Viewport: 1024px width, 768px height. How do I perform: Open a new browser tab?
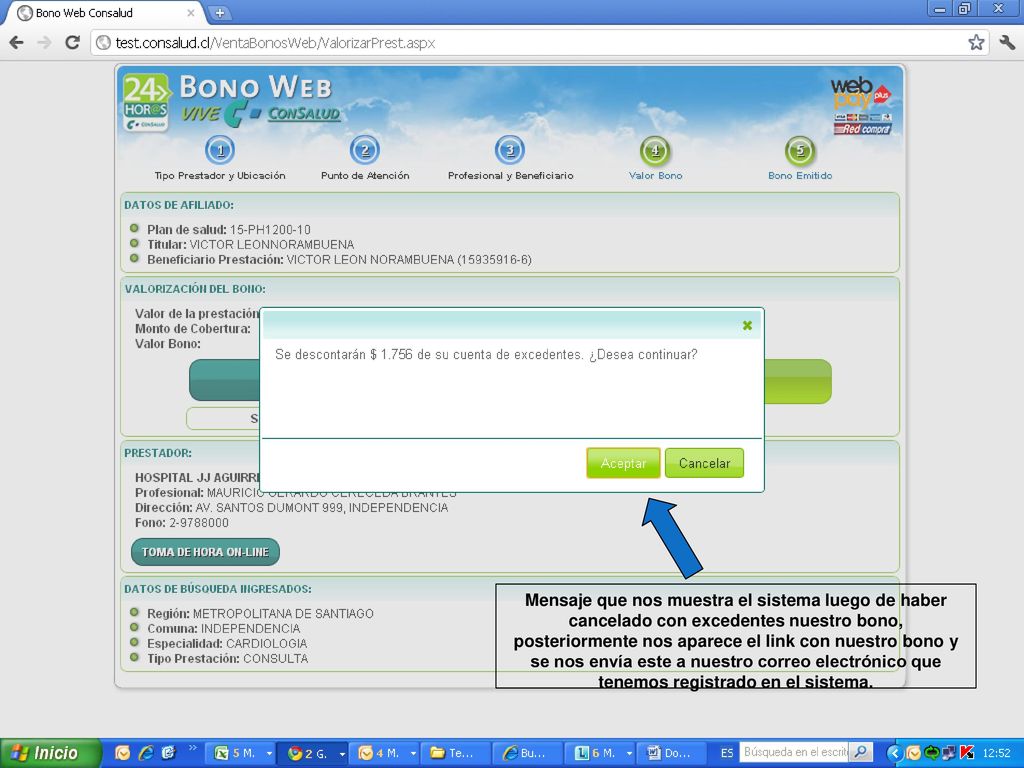pyautogui.click(x=219, y=12)
